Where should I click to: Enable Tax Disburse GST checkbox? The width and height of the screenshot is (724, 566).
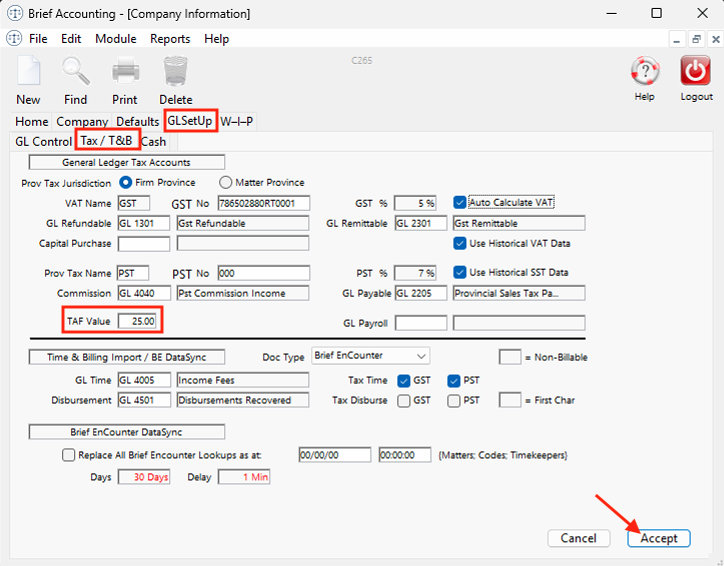coord(404,401)
